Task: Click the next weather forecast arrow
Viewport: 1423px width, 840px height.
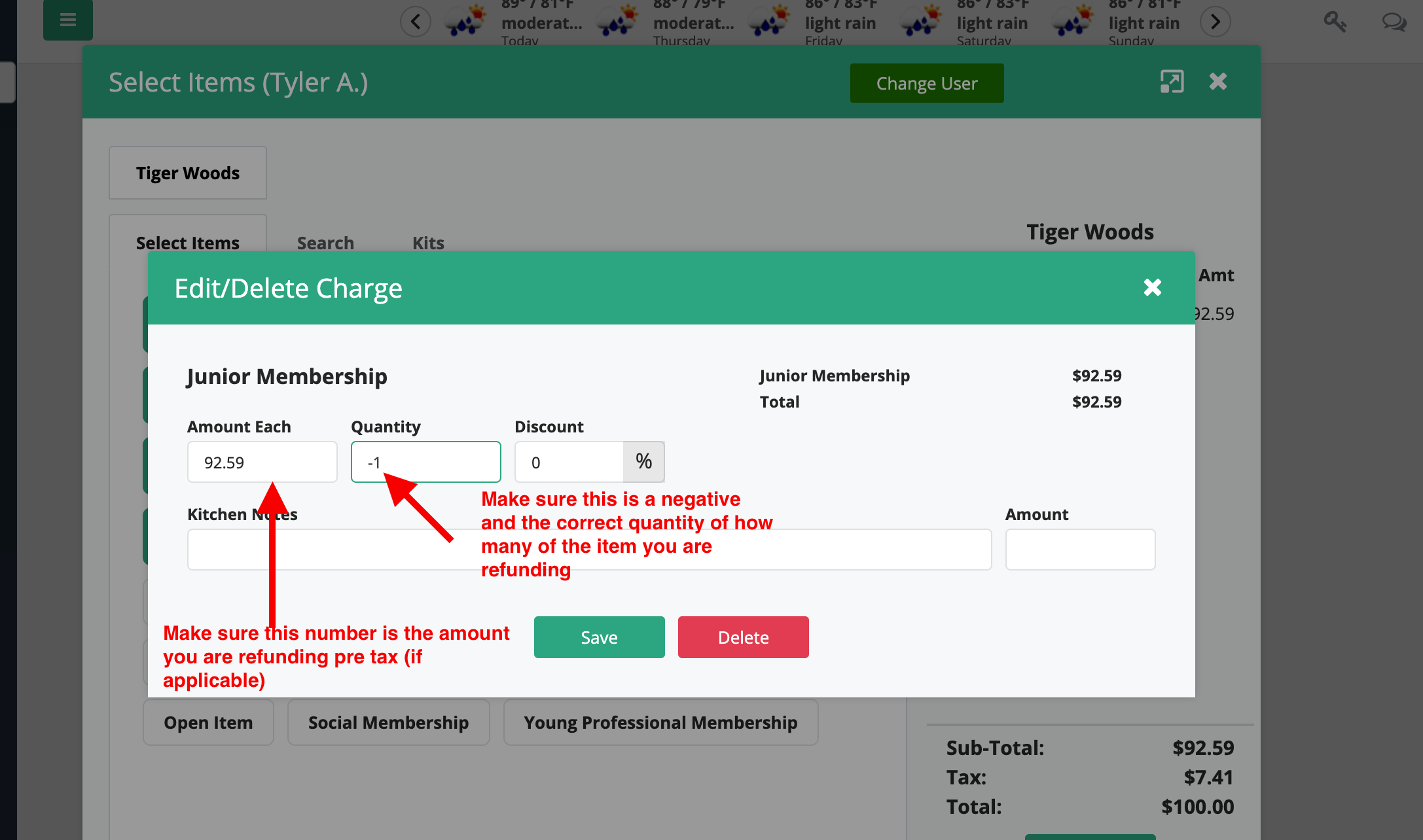Action: click(1215, 22)
